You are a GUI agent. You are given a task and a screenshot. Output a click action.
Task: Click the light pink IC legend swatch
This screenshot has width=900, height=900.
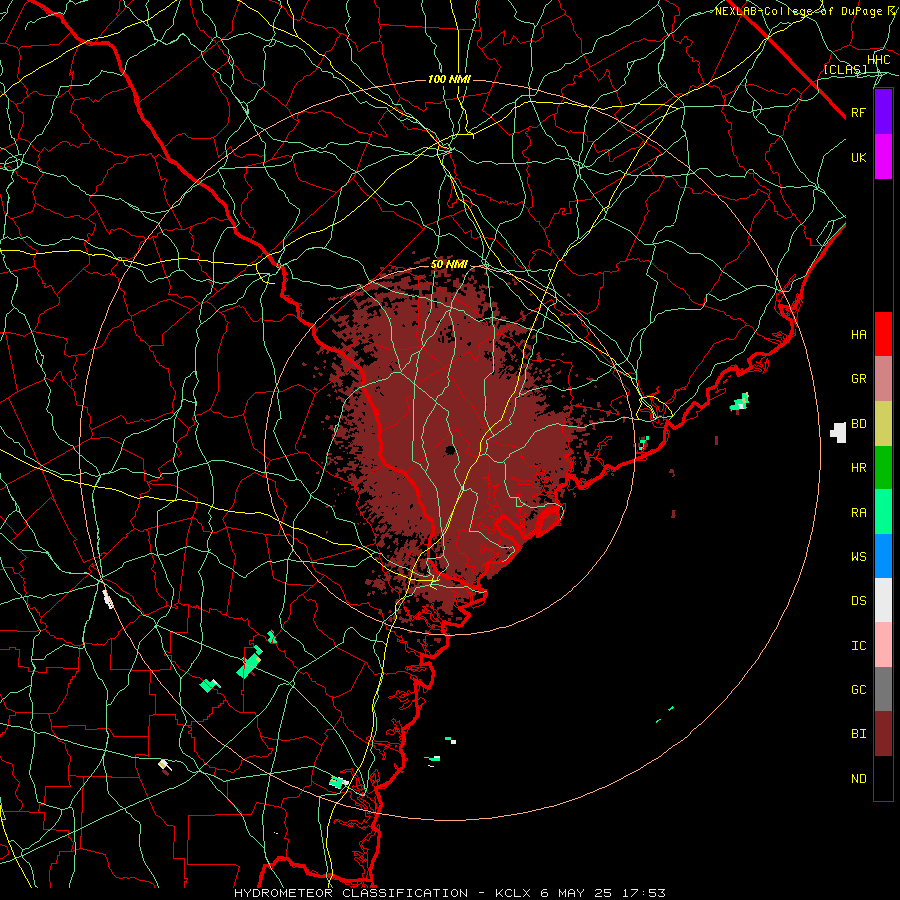click(x=883, y=645)
